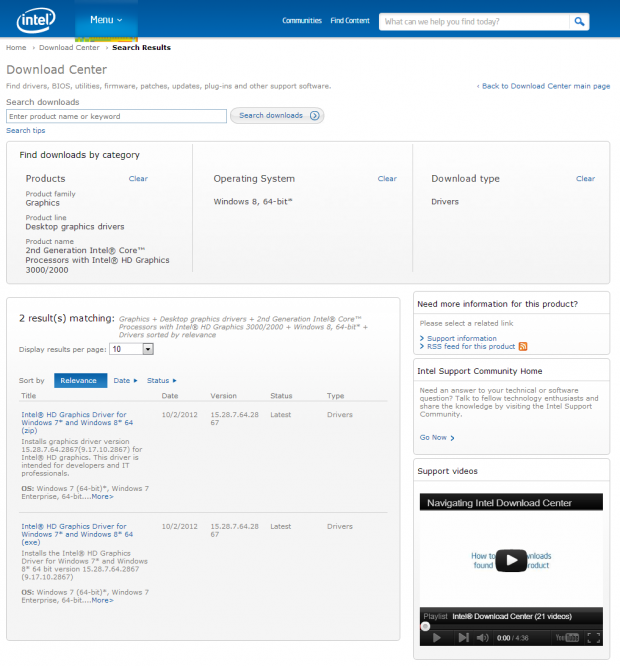The width and height of the screenshot is (620, 666).
Task: Mute the video volume speaker icon
Action: coord(482,638)
